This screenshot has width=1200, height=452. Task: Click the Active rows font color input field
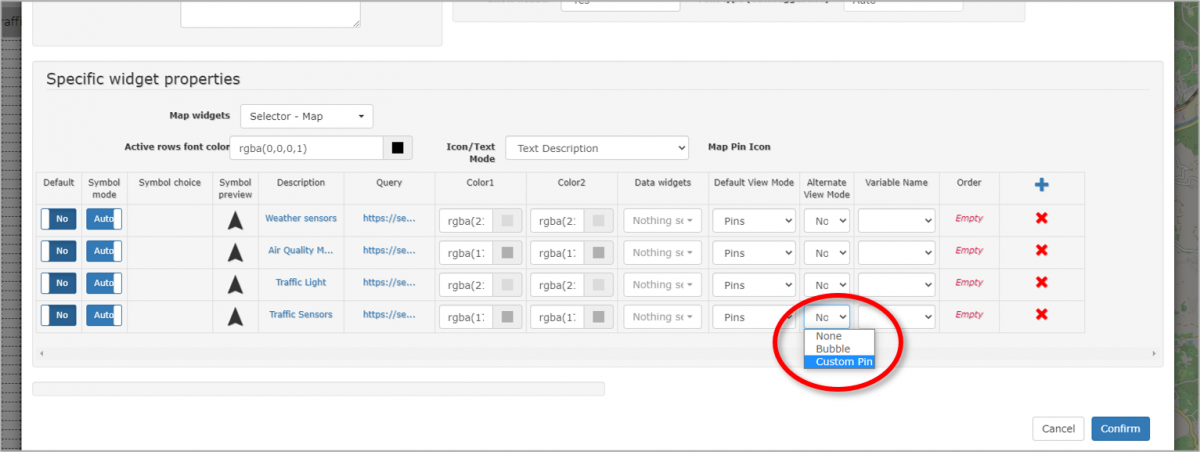(x=307, y=148)
